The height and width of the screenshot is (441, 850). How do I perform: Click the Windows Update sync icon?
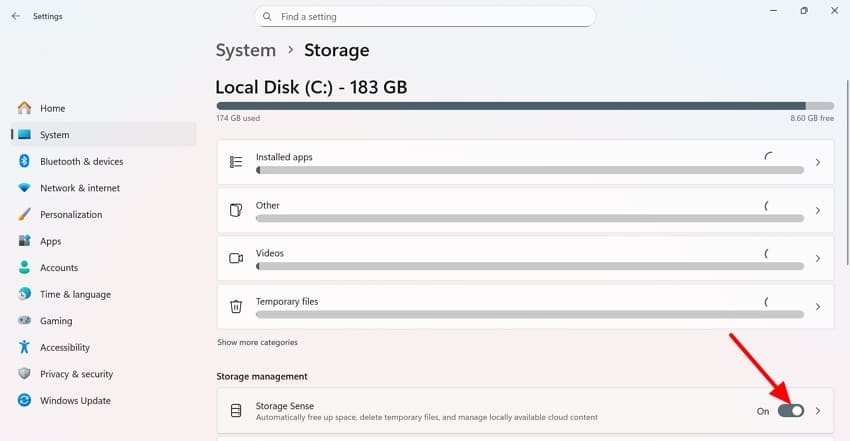tap(24, 400)
